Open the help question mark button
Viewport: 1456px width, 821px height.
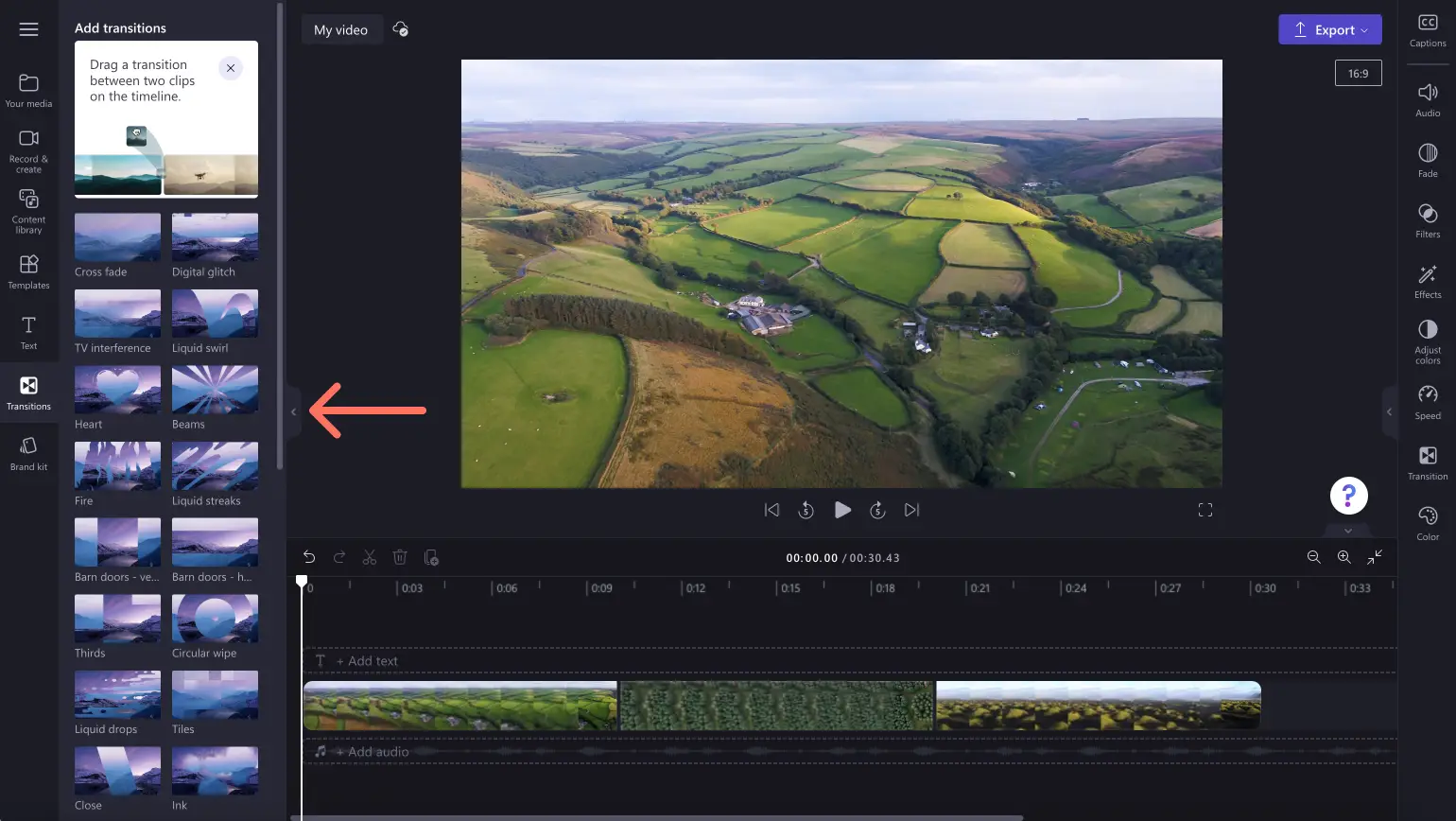coord(1348,496)
